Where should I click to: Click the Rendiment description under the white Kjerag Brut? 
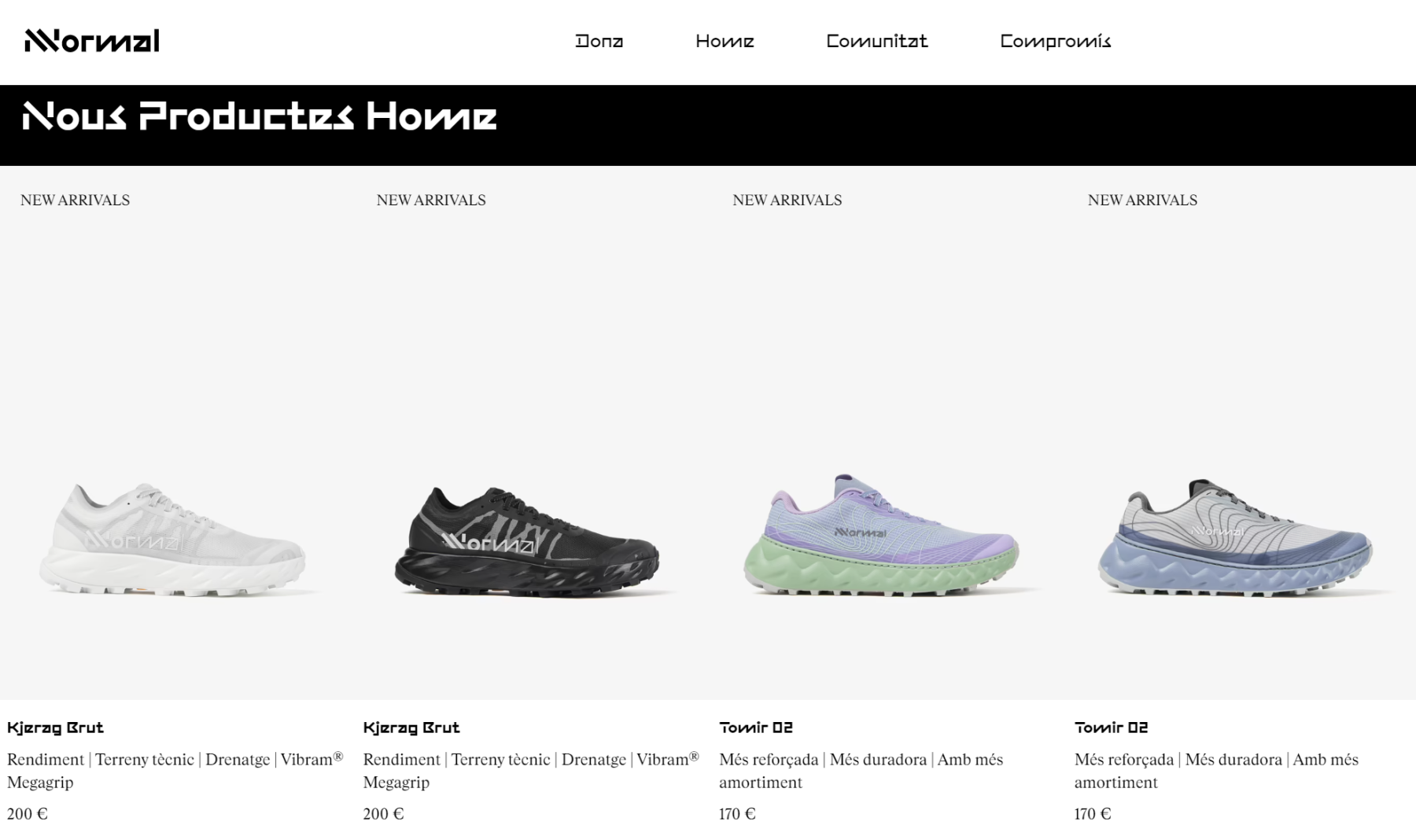click(175, 771)
